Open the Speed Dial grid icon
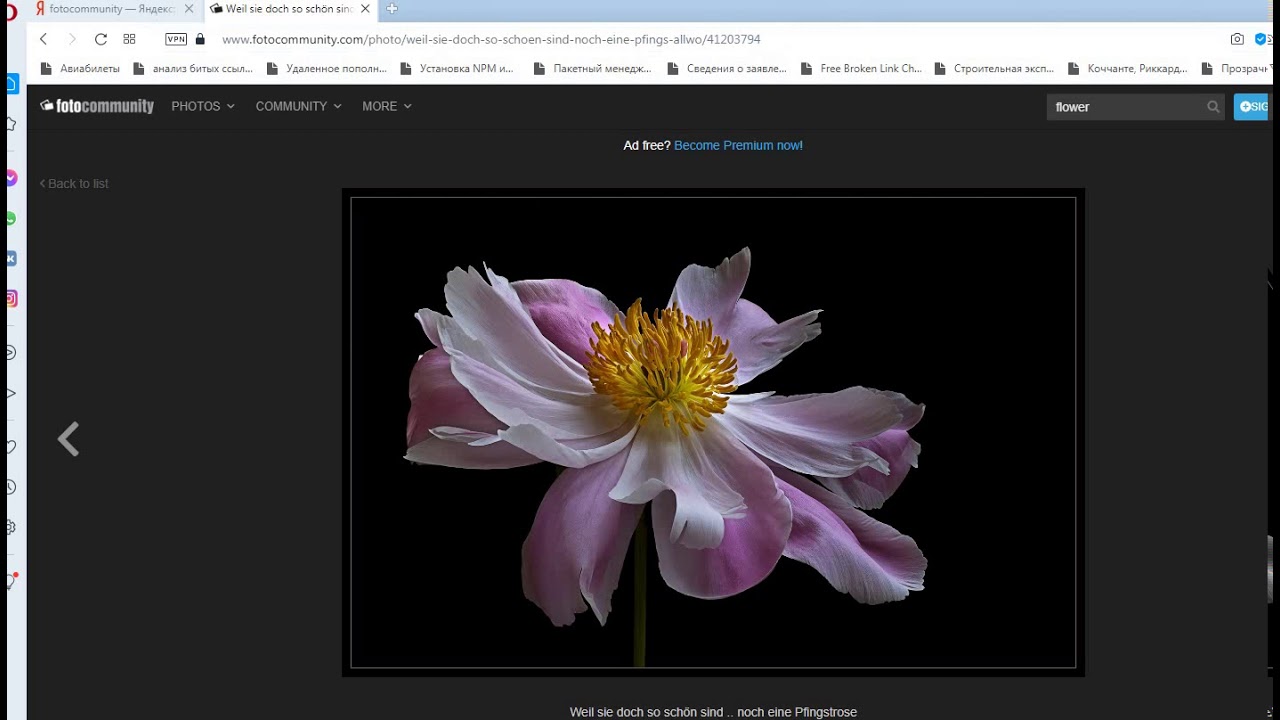This screenshot has width=1280, height=720. 129,39
